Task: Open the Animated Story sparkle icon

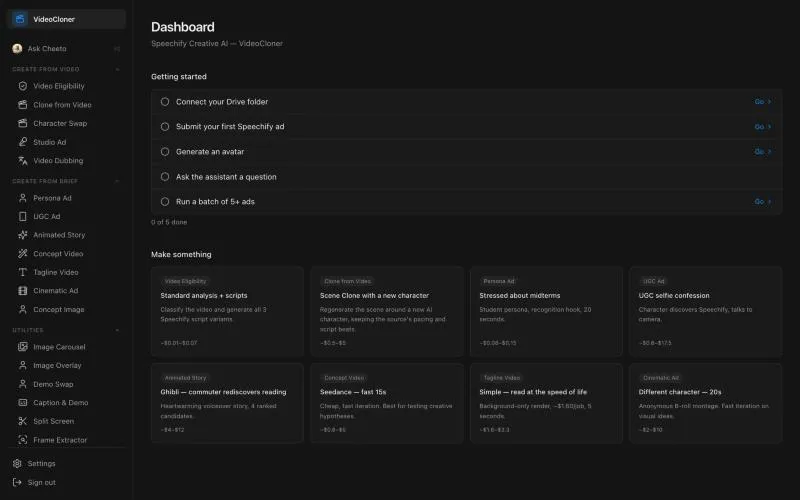Action: 22,235
